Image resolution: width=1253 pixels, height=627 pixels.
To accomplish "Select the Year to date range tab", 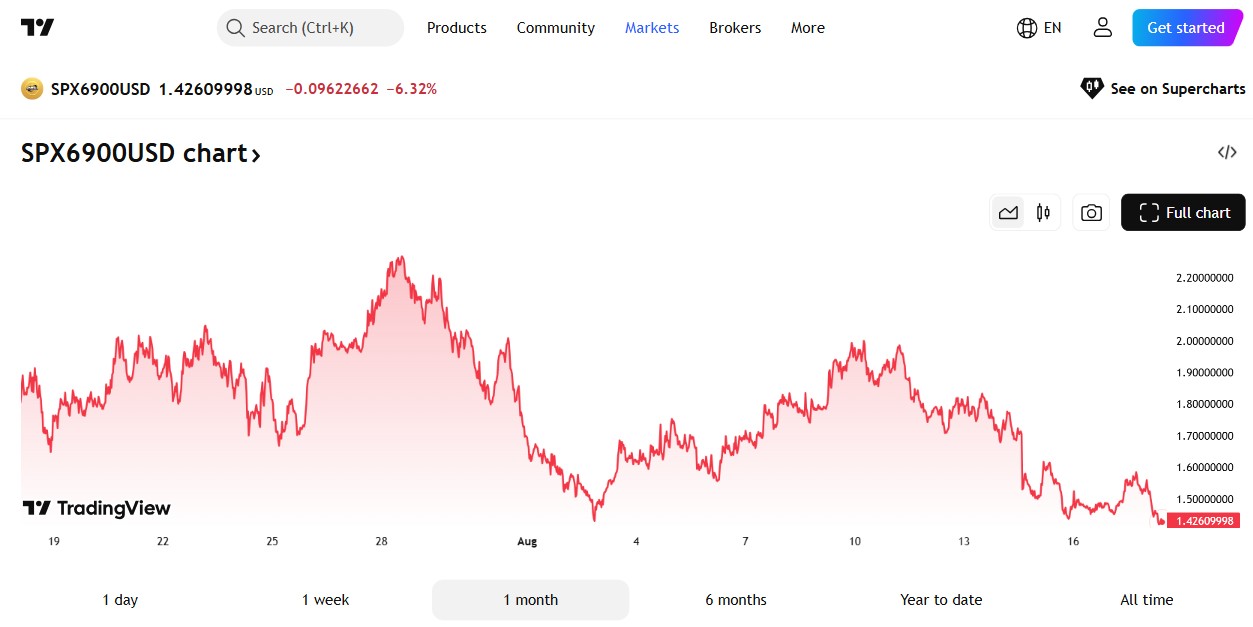I will [941, 600].
